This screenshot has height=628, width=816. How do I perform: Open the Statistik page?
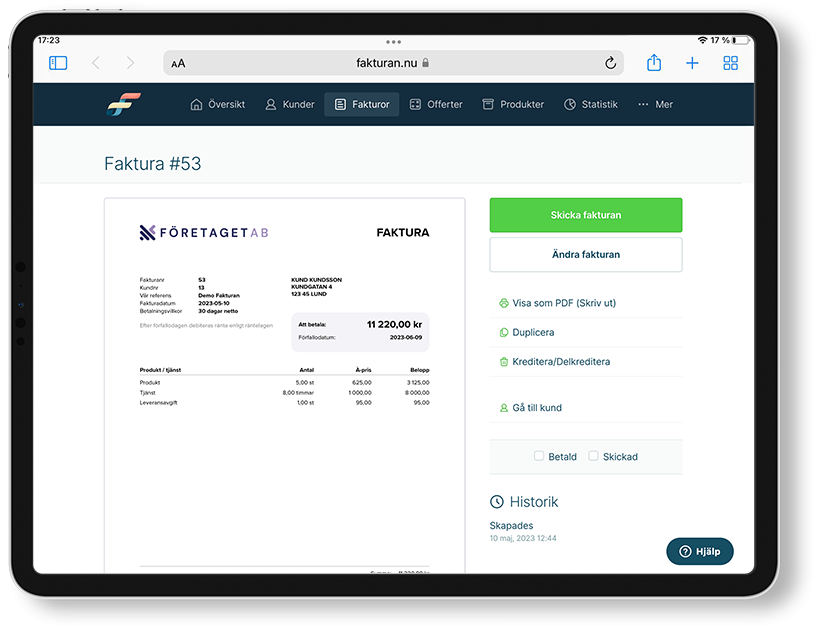click(x=590, y=104)
